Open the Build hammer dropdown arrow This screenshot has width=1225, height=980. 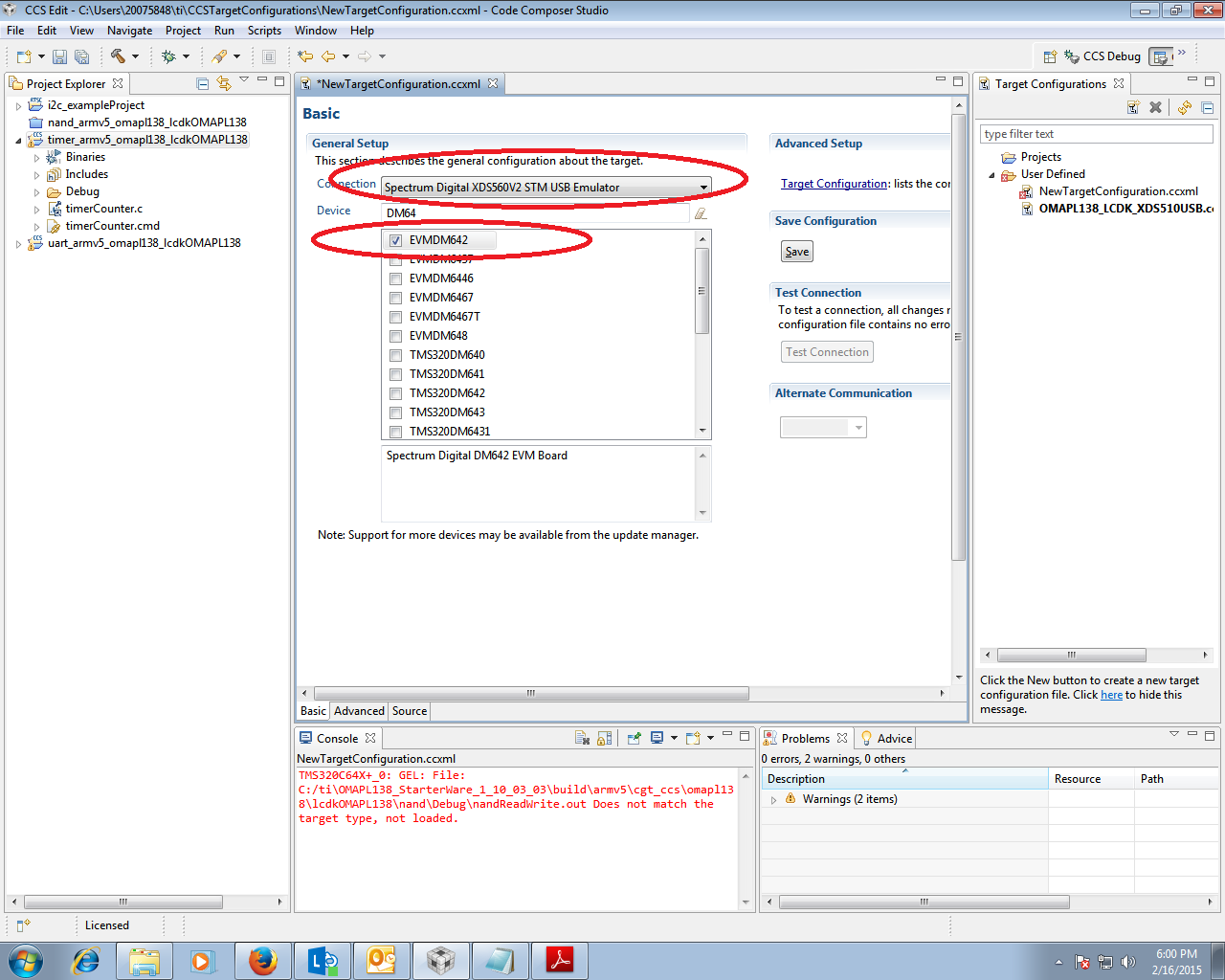point(135,56)
